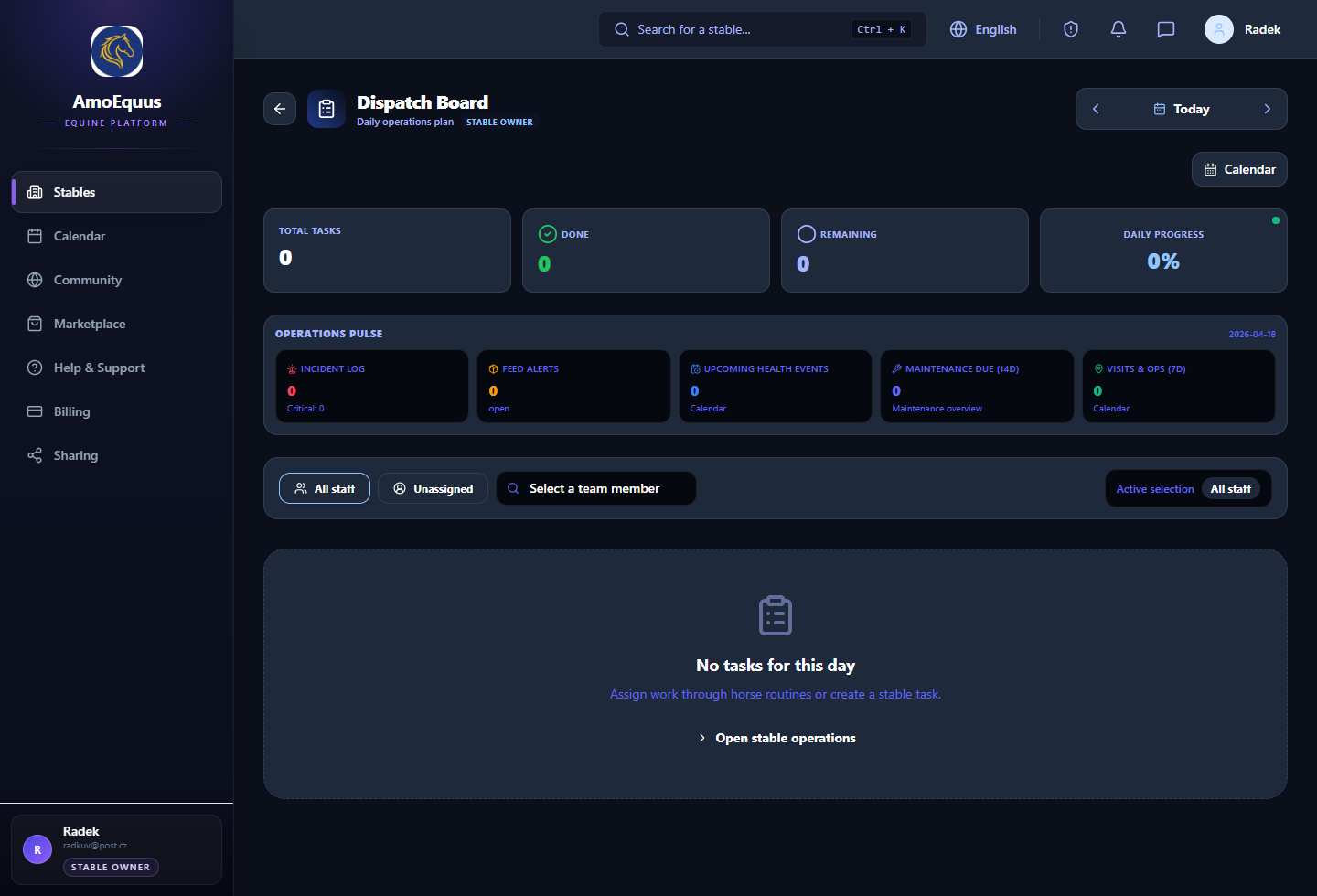Toggle the All staff filter

[x=325, y=488]
